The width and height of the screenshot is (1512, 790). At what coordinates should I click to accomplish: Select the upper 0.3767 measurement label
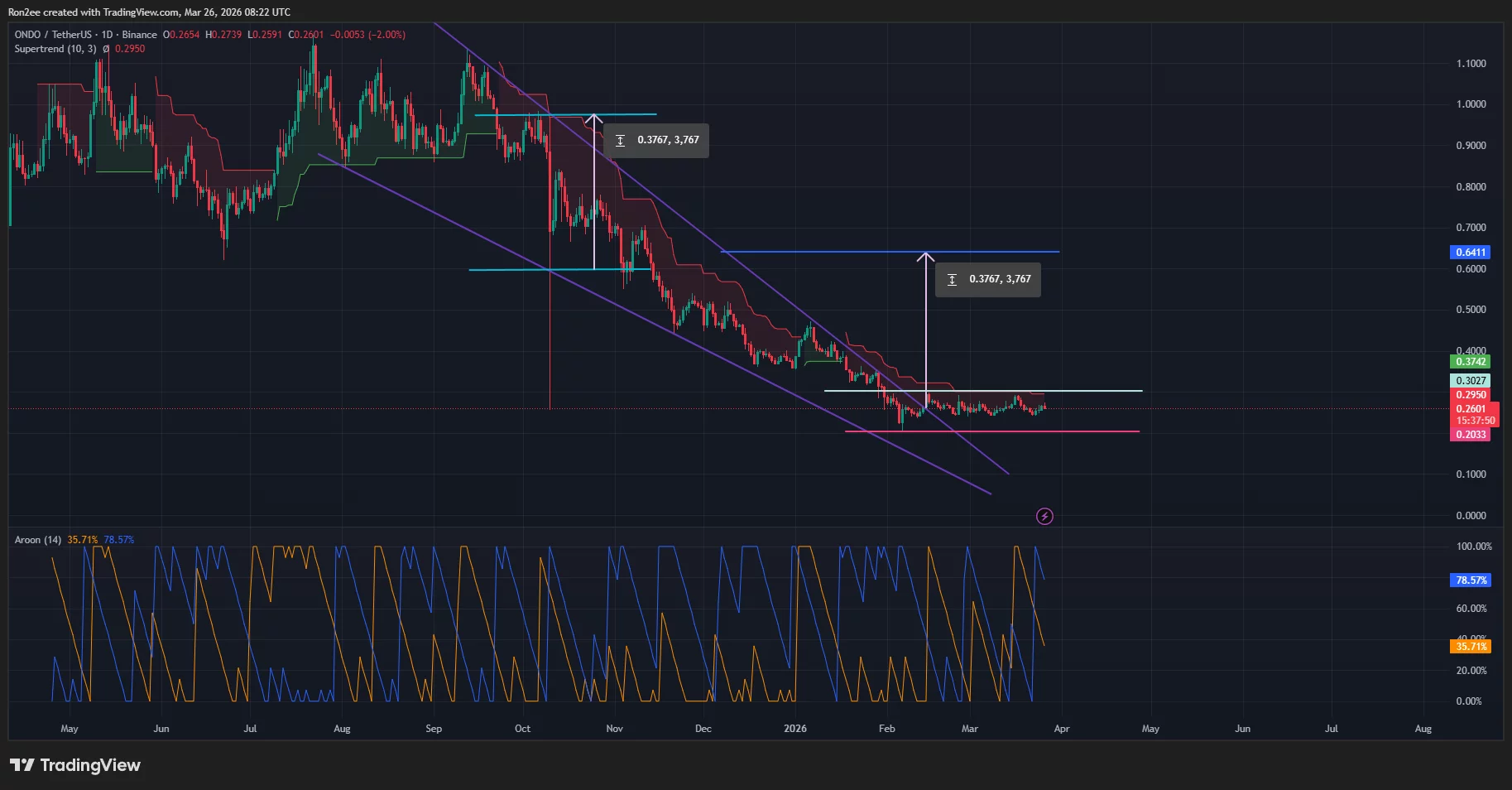pyautogui.click(x=657, y=140)
